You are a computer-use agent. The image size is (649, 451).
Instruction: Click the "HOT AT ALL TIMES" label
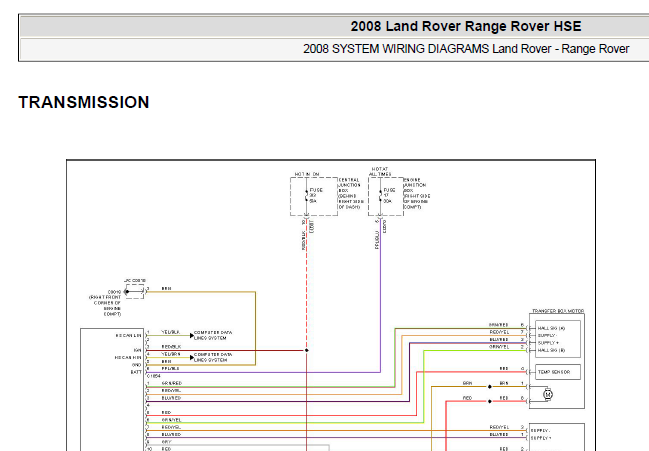380,171
